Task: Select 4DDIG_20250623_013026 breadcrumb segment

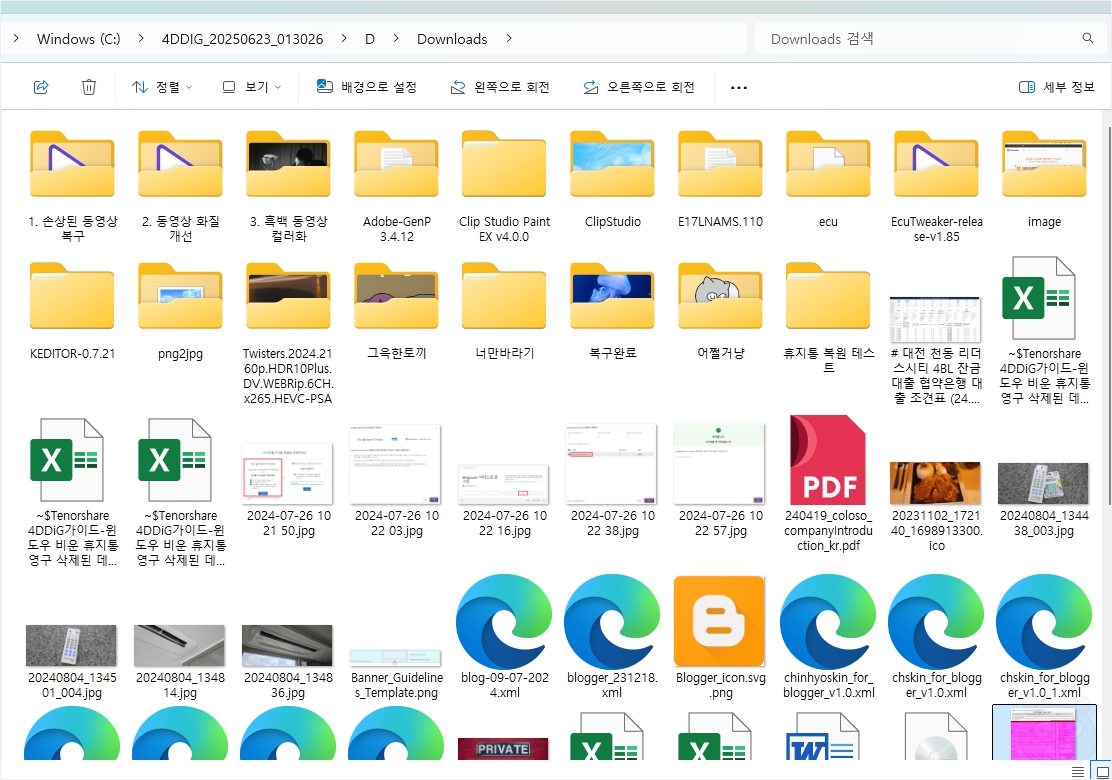Action: click(x=243, y=39)
